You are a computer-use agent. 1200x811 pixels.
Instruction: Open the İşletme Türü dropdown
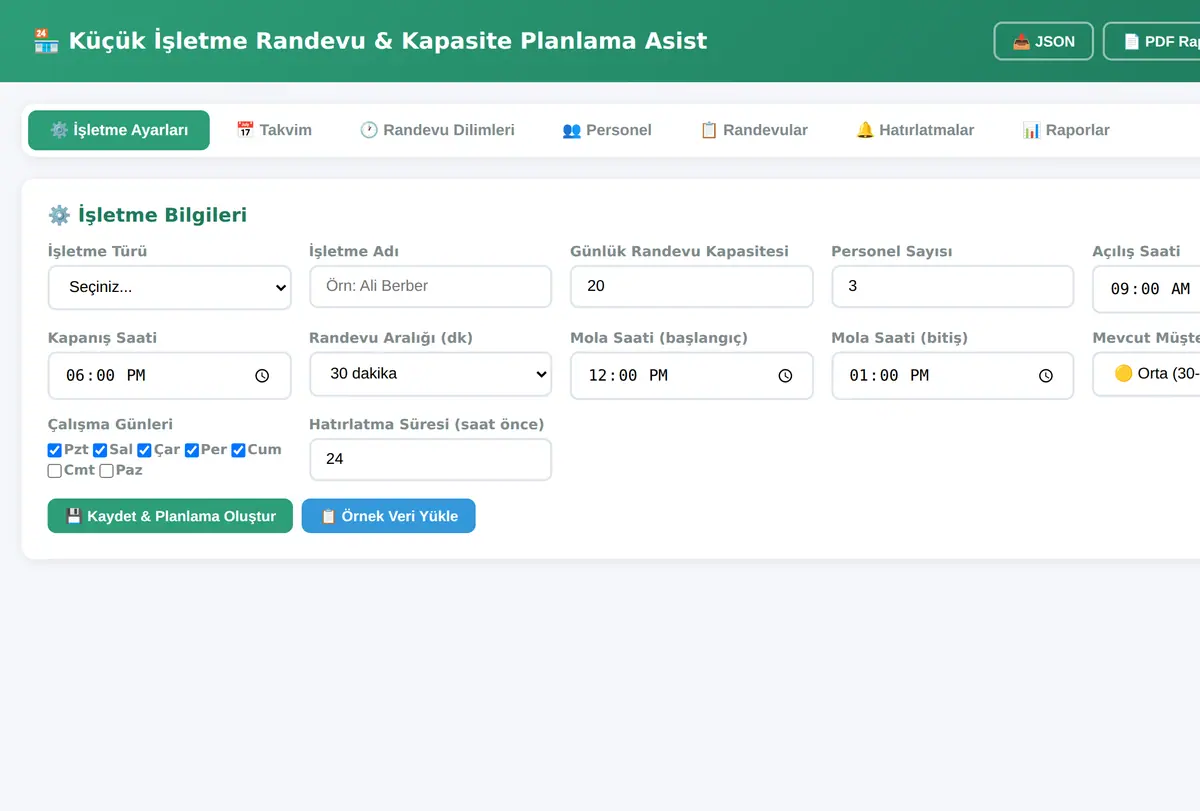pyautogui.click(x=170, y=287)
